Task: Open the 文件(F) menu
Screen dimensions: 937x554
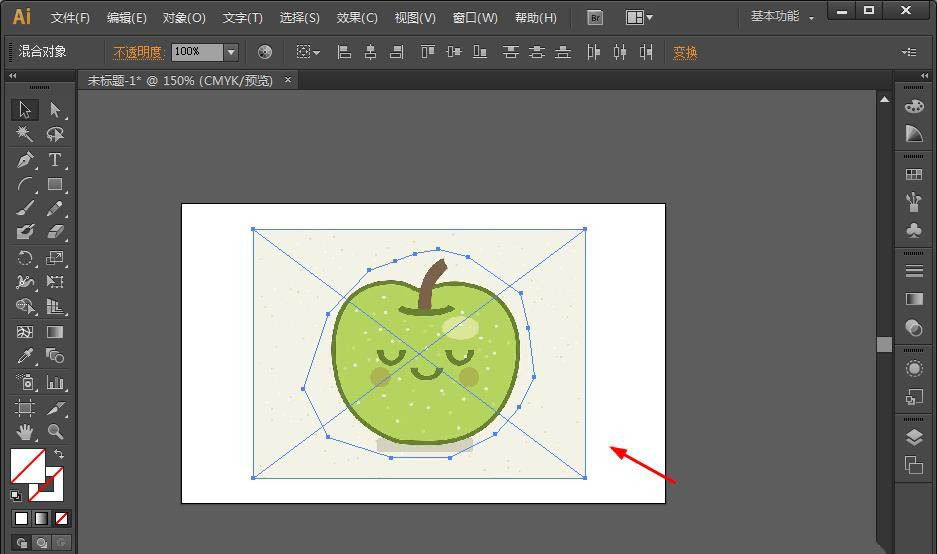Action: [x=70, y=18]
